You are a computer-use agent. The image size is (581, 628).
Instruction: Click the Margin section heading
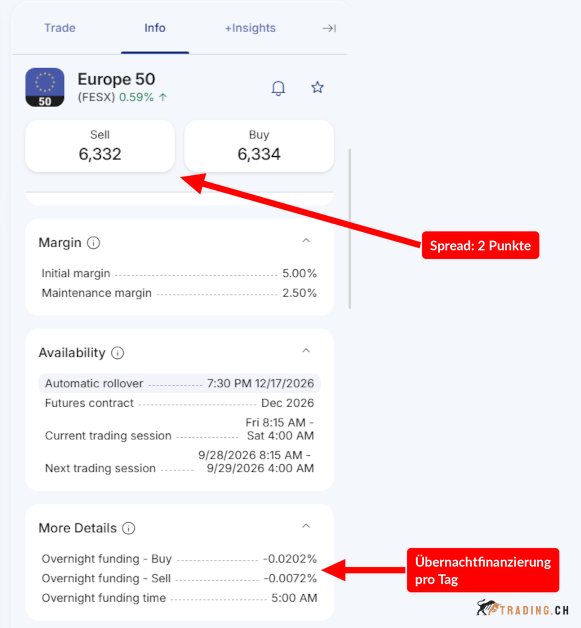coord(60,243)
